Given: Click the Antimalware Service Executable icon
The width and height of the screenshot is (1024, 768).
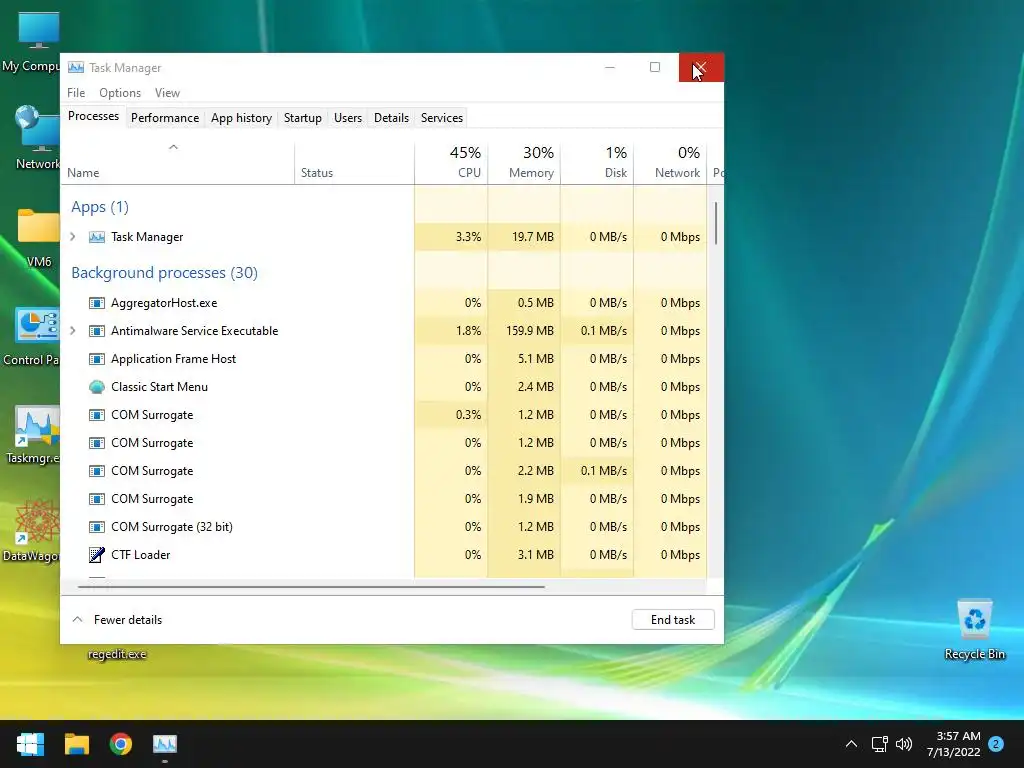Looking at the screenshot, I should coord(97,331).
